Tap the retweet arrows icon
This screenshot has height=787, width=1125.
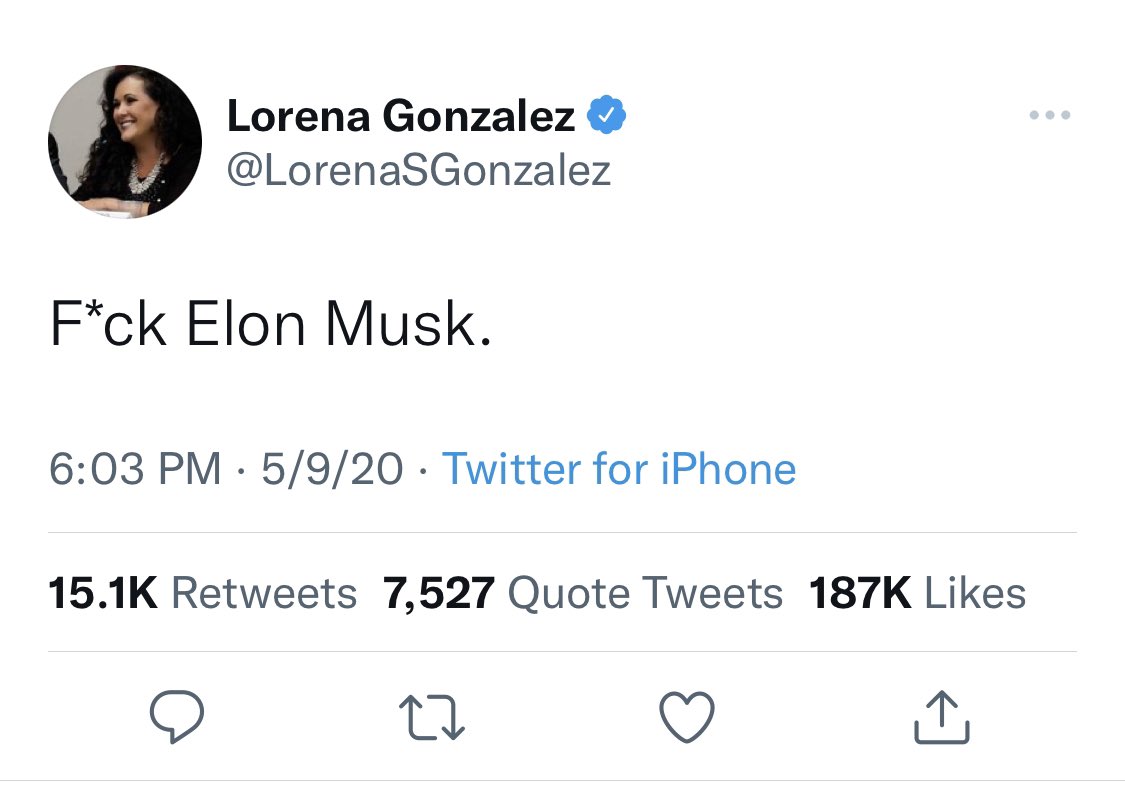(x=432, y=718)
